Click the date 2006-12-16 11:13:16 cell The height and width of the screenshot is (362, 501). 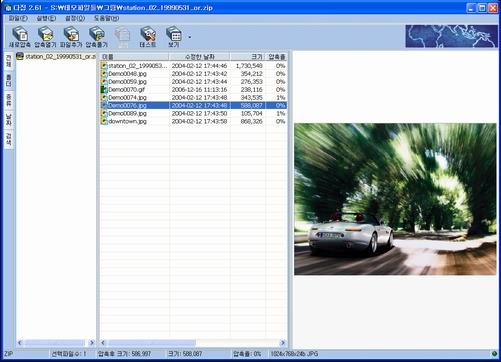[199, 90]
